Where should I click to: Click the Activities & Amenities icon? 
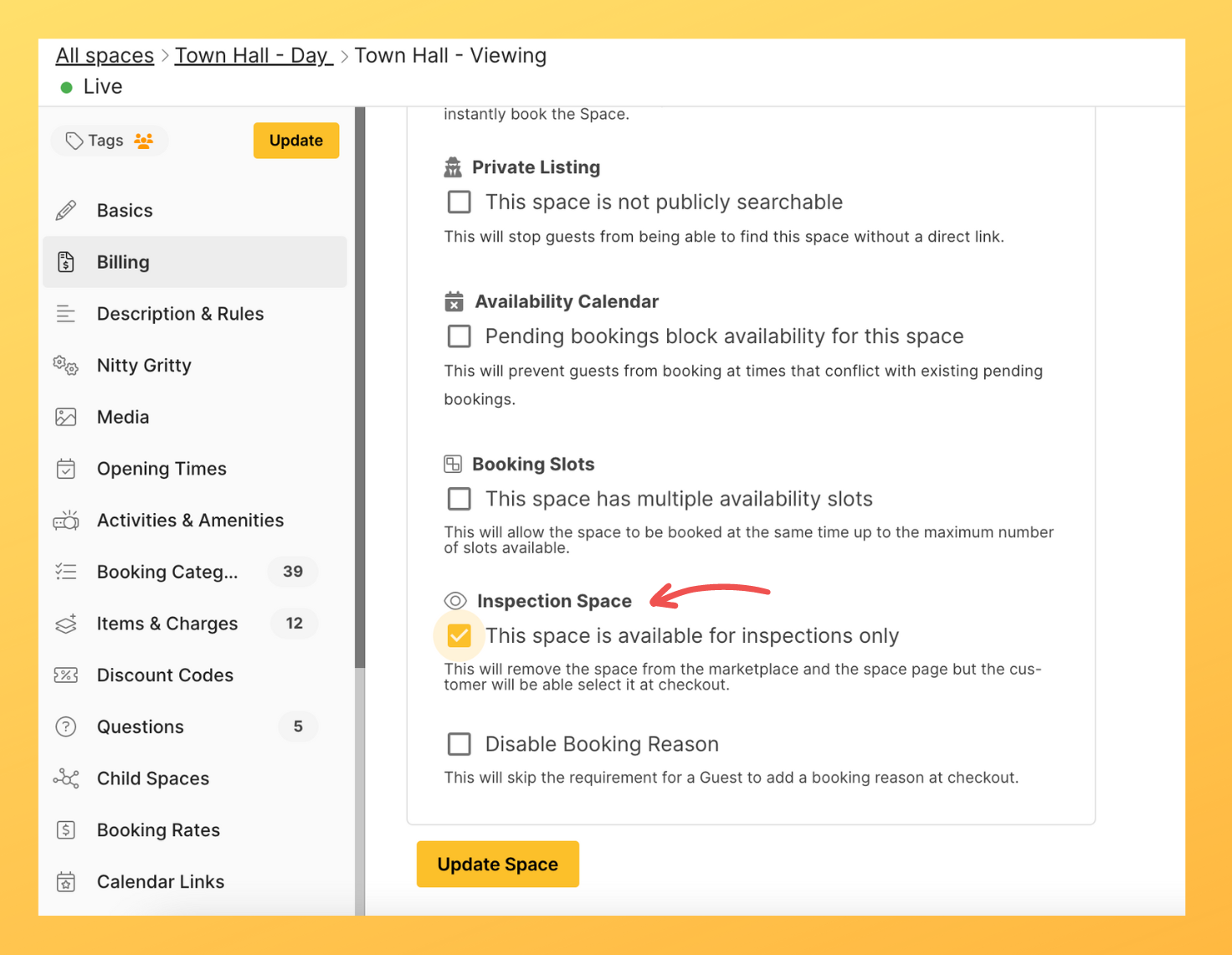point(66,521)
